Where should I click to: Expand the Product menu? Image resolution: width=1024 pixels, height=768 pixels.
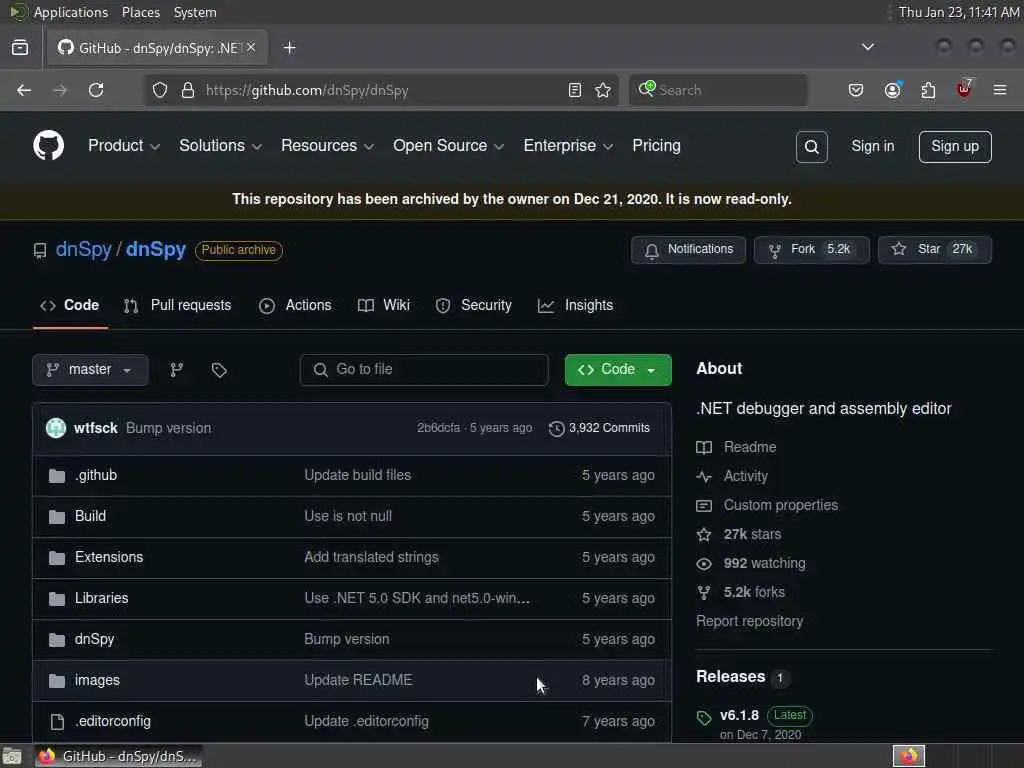[124, 146]
